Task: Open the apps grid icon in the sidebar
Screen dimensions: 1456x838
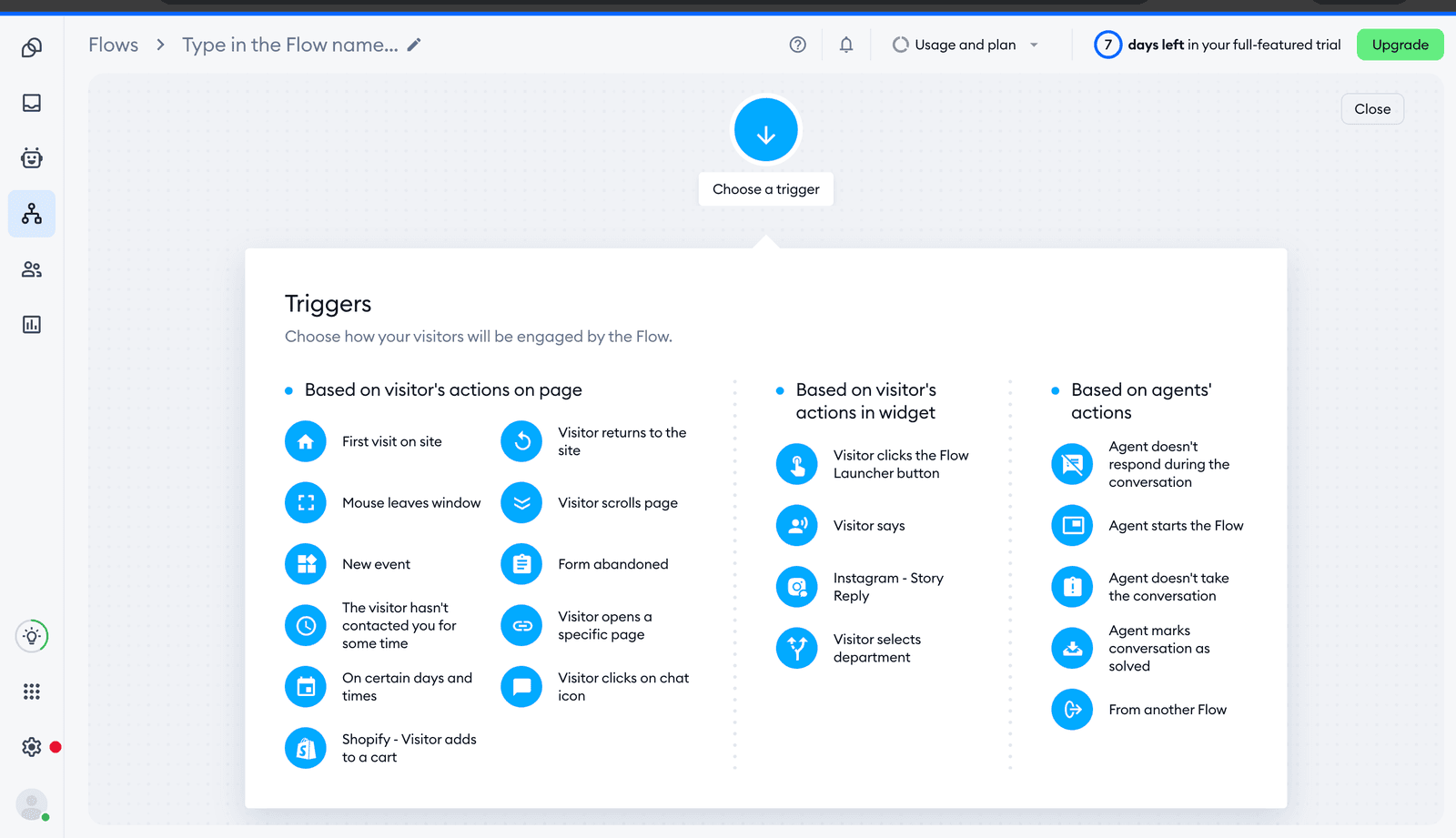Action: coord(32,692)
